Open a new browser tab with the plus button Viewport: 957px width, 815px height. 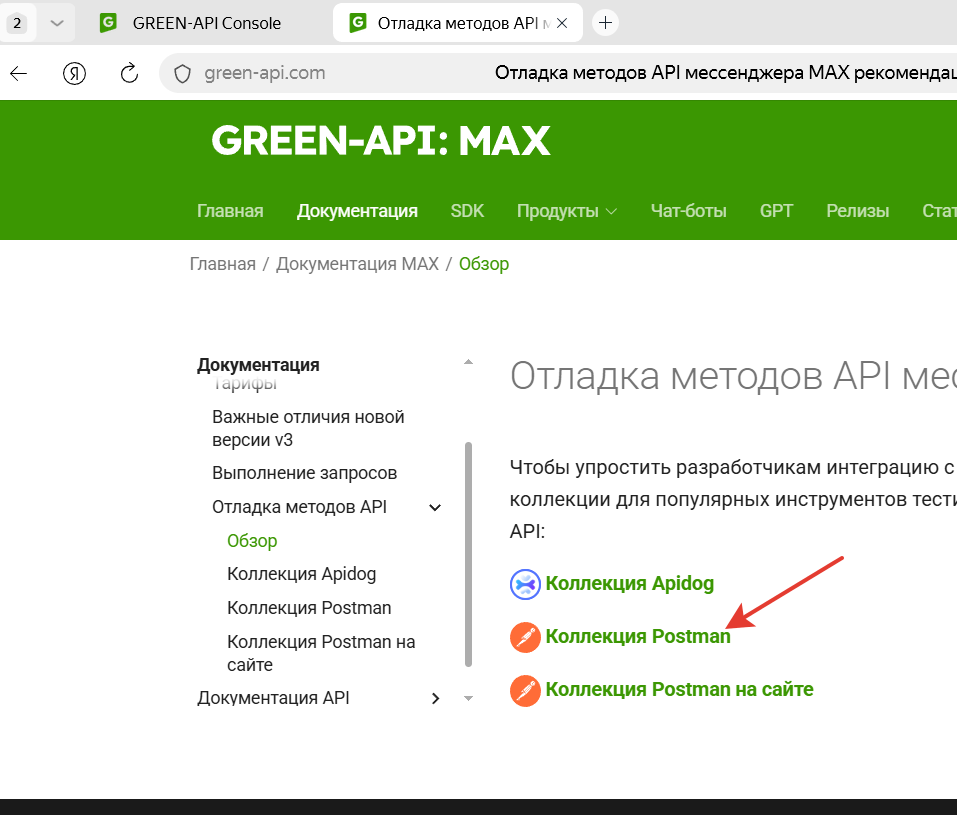(x=605, y=21)
